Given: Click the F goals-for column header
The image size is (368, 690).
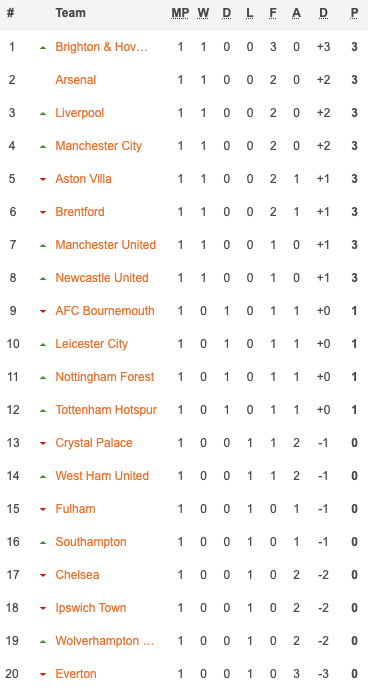Looking at the screenshot, I should pos(273,13).
